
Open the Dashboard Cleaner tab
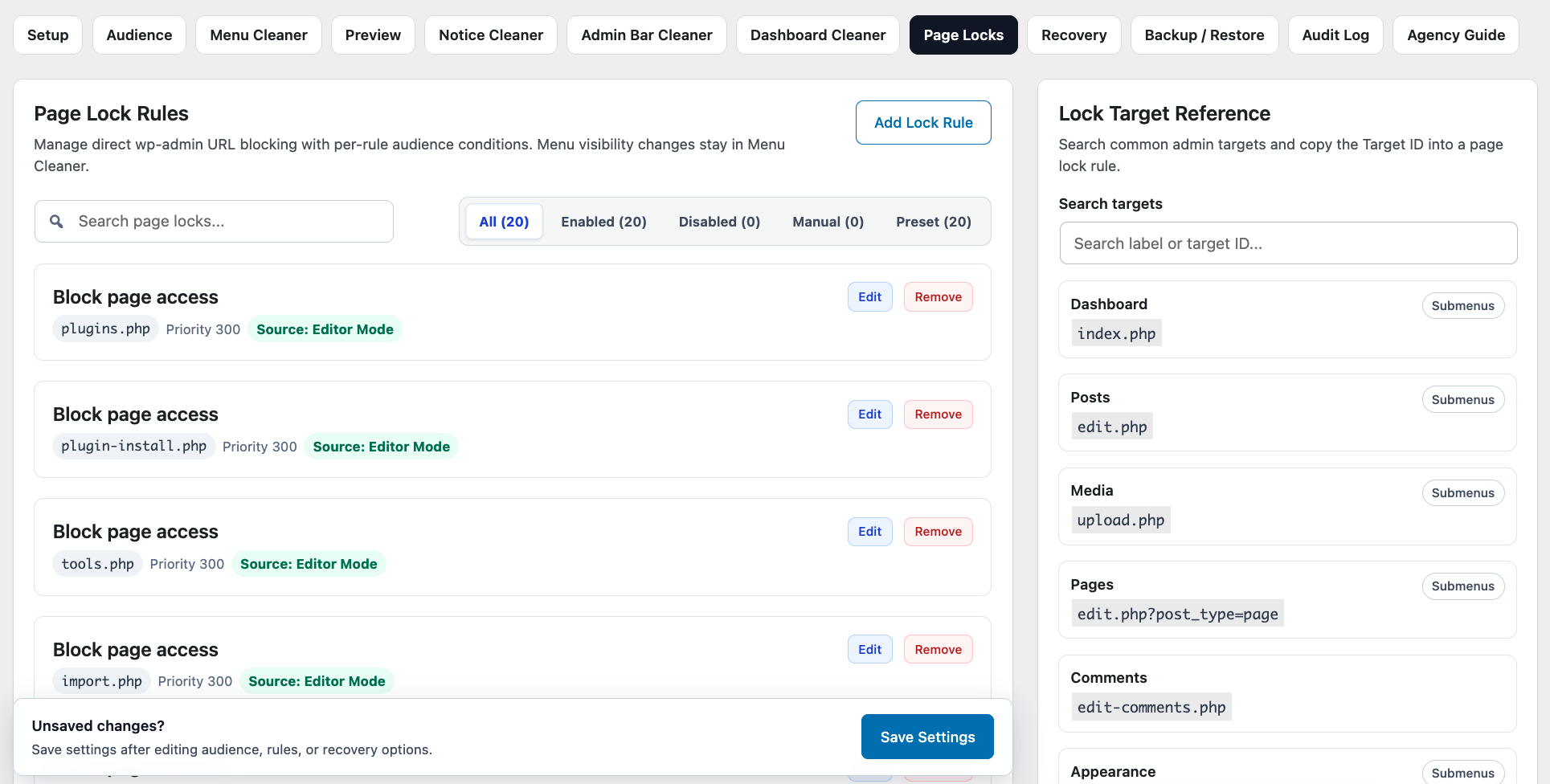pos(818,35)
